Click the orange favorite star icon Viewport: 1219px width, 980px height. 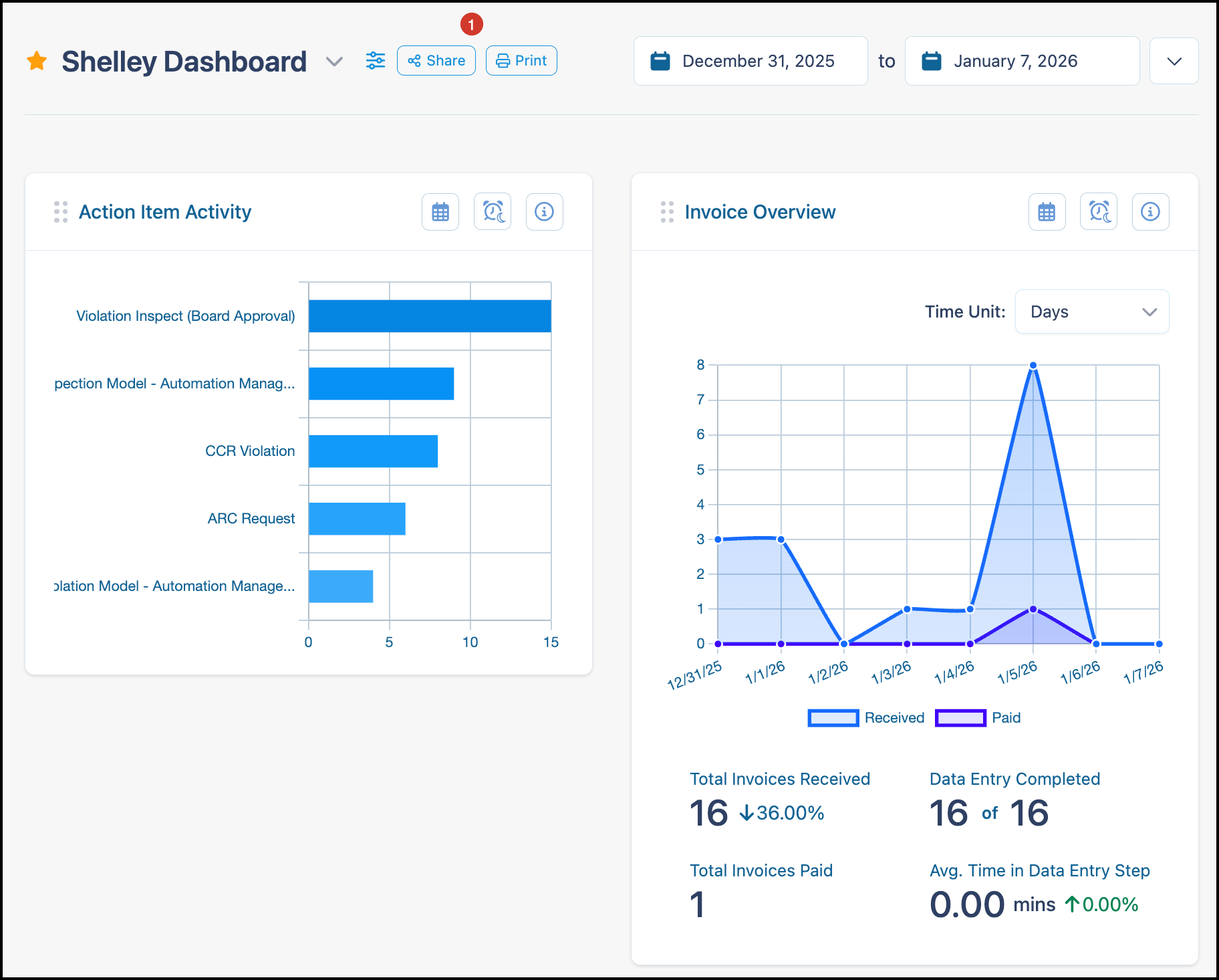coord(37,61)
